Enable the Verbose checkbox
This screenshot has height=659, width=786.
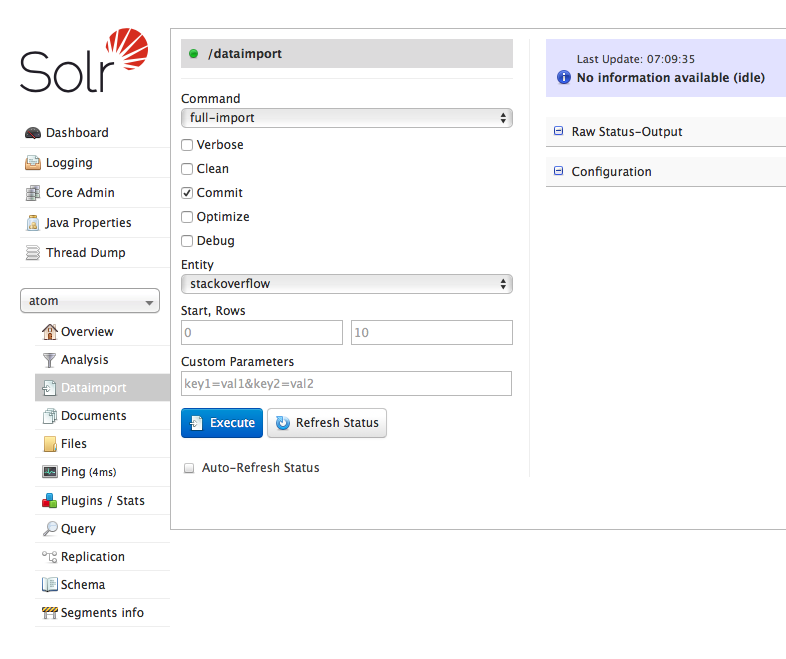[187, 145]
